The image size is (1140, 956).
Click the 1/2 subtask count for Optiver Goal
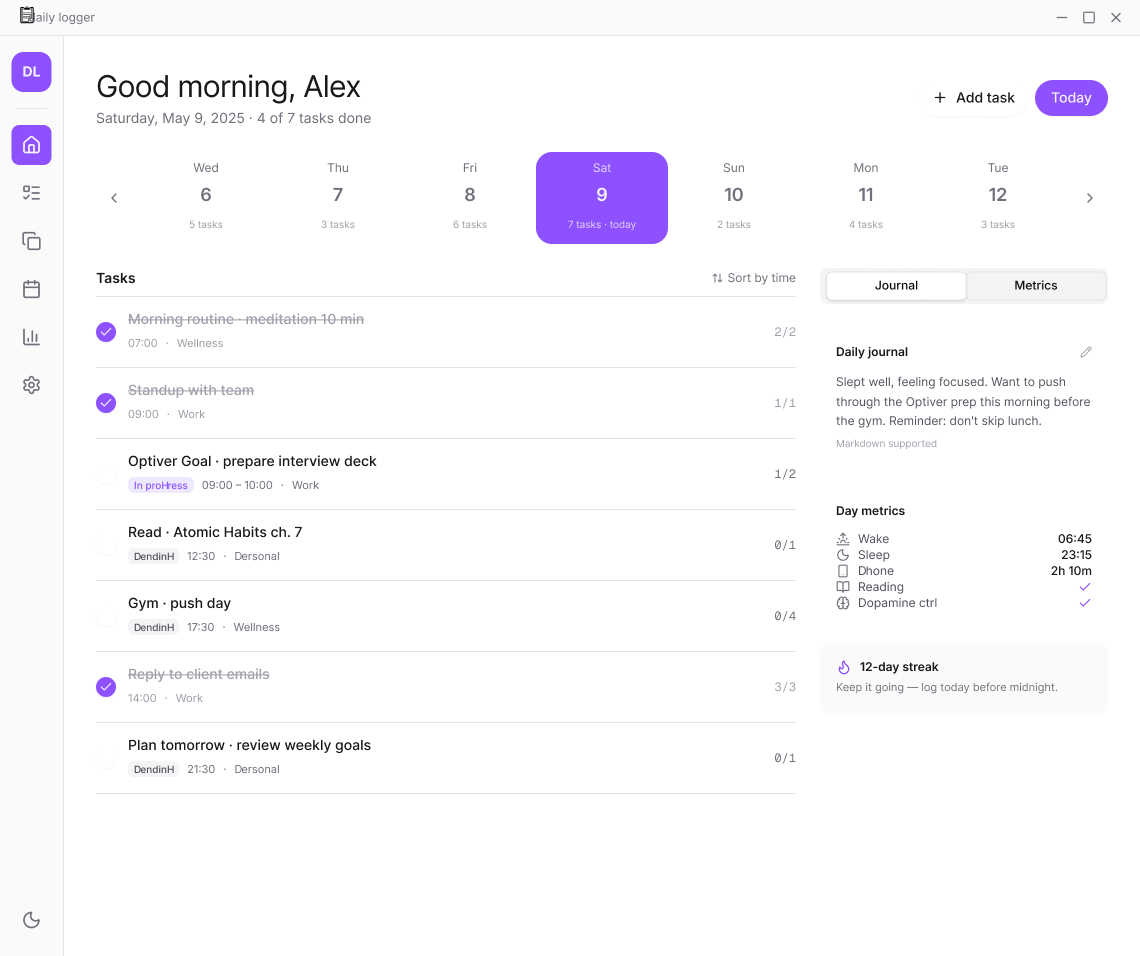tap(784, 474)
